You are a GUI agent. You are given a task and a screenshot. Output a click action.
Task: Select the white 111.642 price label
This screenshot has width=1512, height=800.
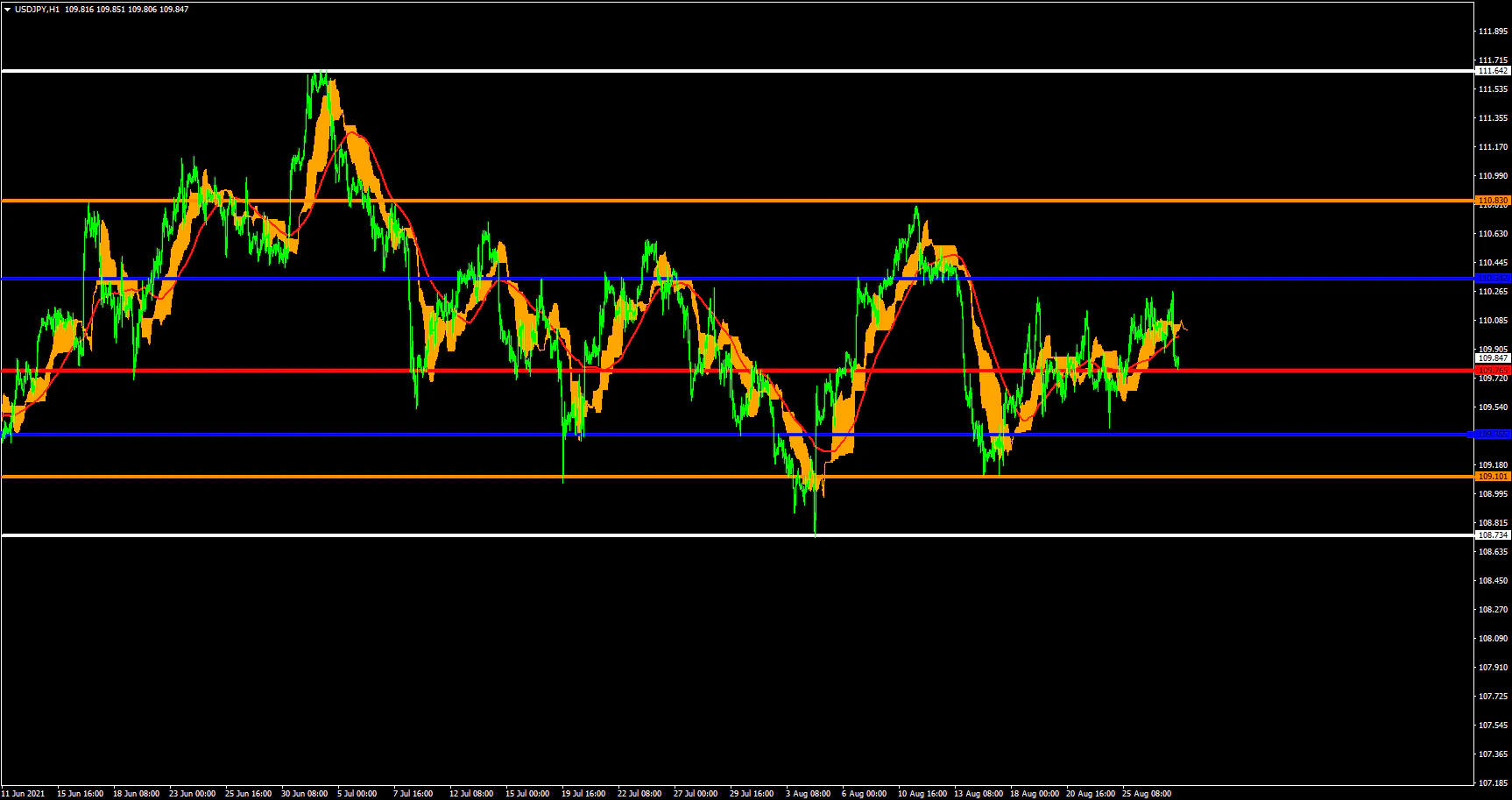[x=1493, y=71]
